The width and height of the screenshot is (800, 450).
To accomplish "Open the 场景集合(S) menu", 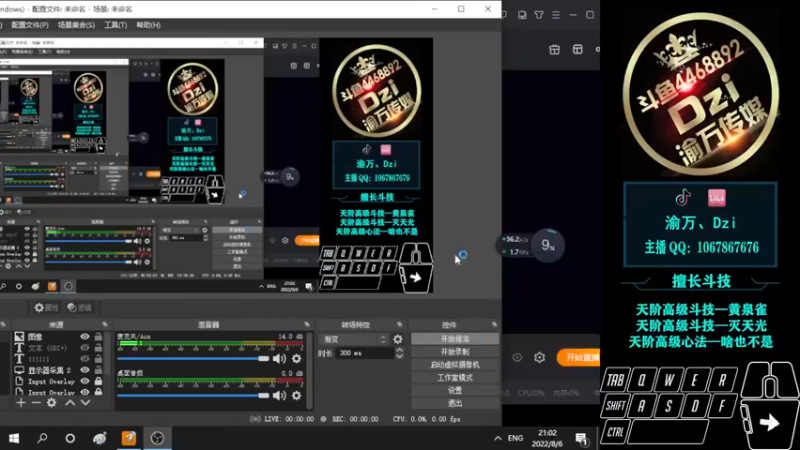I will [x=76, y=25].
